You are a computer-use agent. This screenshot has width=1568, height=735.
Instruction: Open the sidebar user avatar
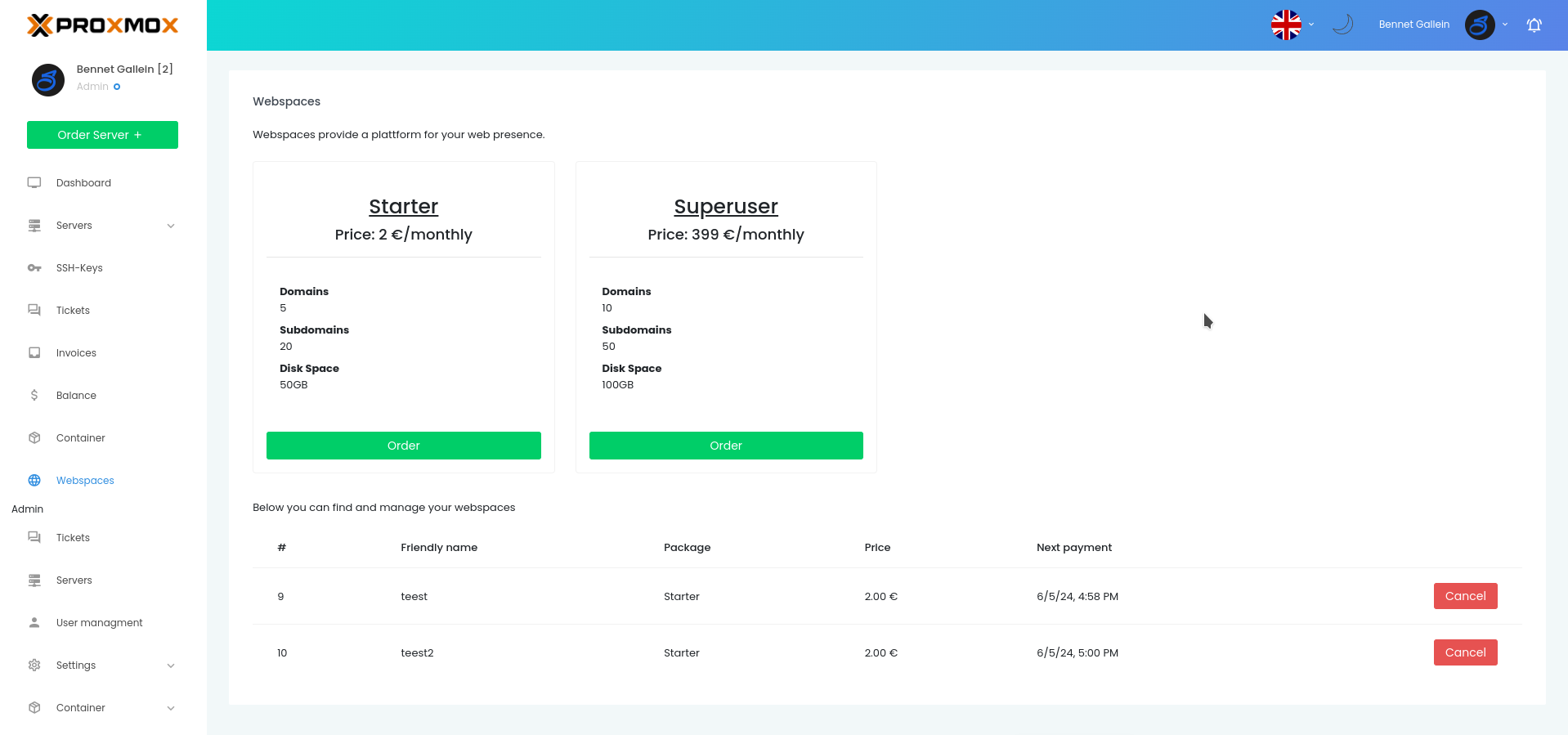(48, 80)
